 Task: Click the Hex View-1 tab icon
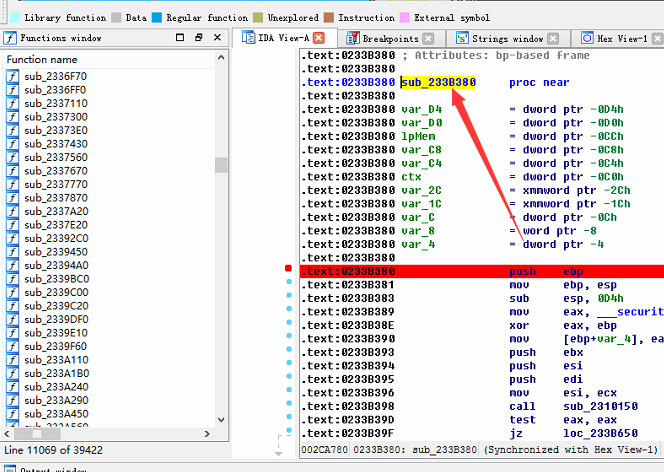point(587,38)
